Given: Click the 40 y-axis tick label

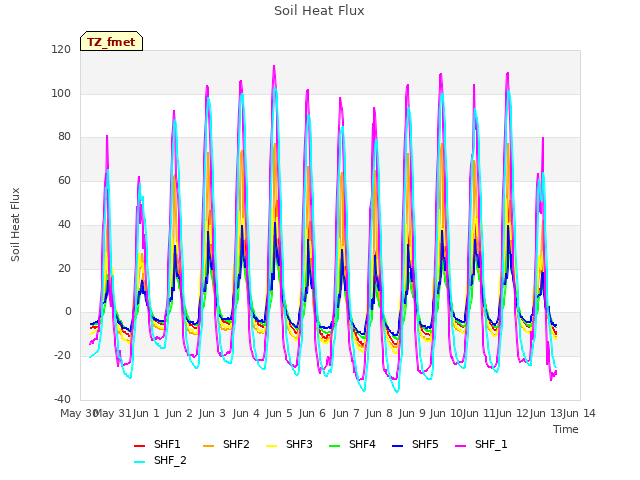Looking at the screenshot, I should tap(64, 224).
